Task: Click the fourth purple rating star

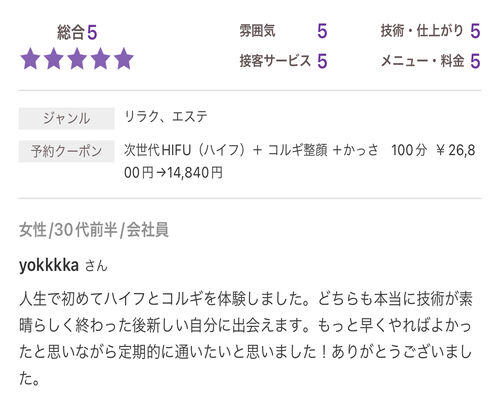Action: tap(100, 59)
